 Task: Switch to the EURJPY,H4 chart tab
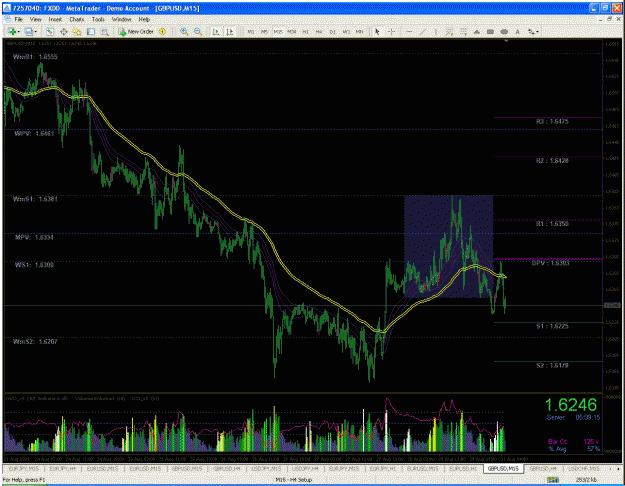[63, 468]
